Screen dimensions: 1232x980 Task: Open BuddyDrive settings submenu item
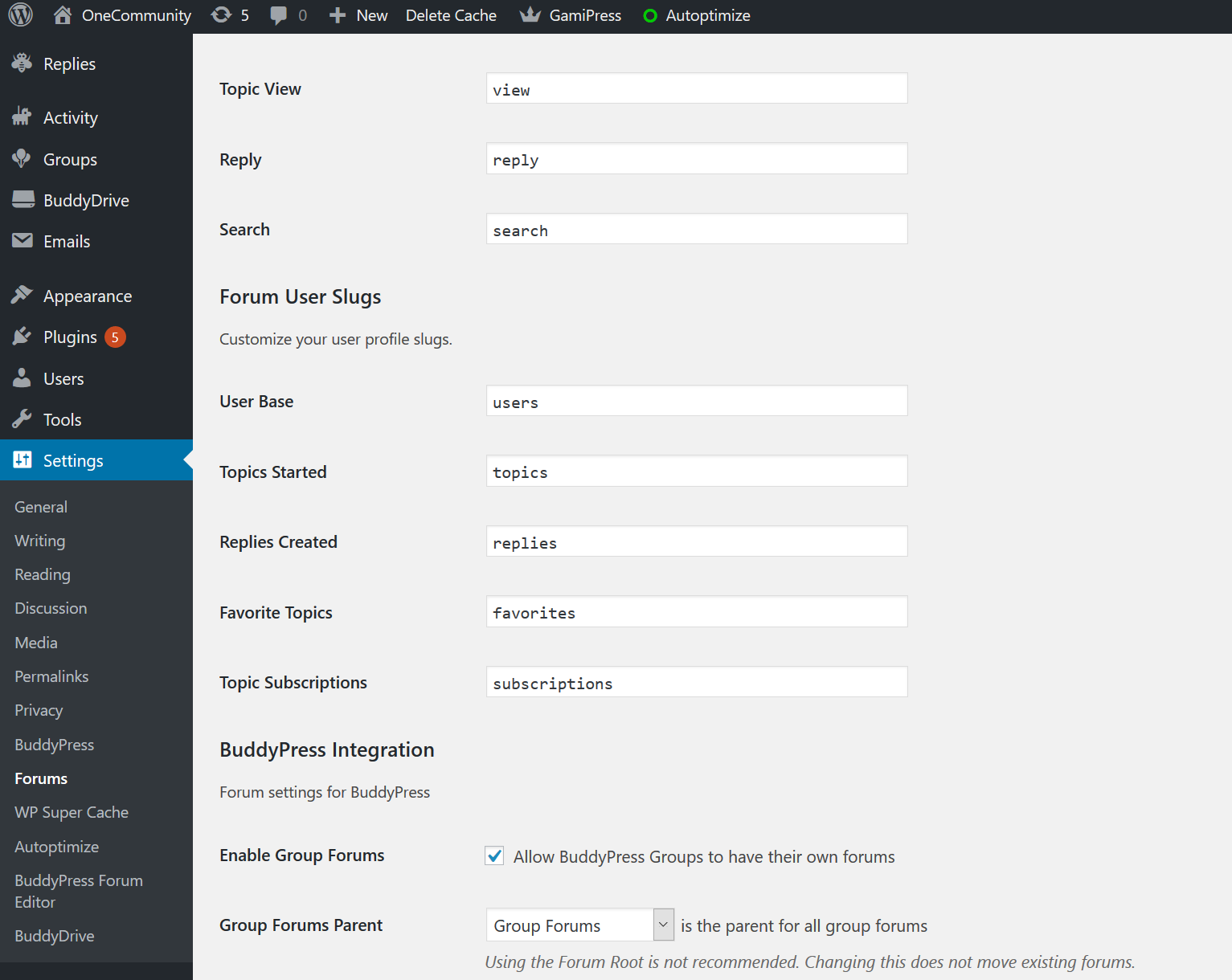pyautogui.click(x=55, y=936)
